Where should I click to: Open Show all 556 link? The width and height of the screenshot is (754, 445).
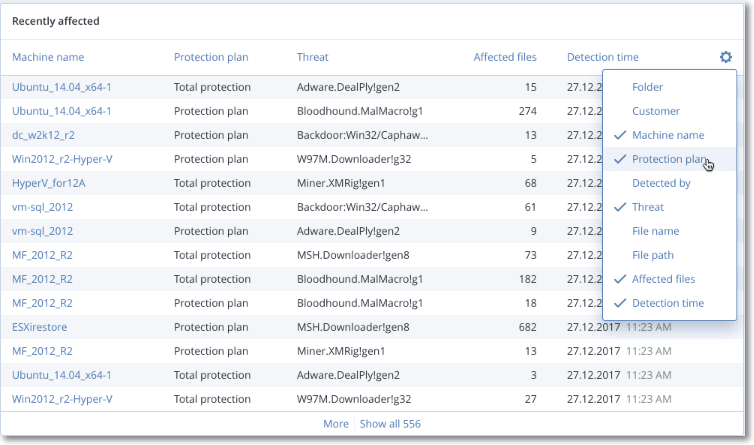pos(390,424)
